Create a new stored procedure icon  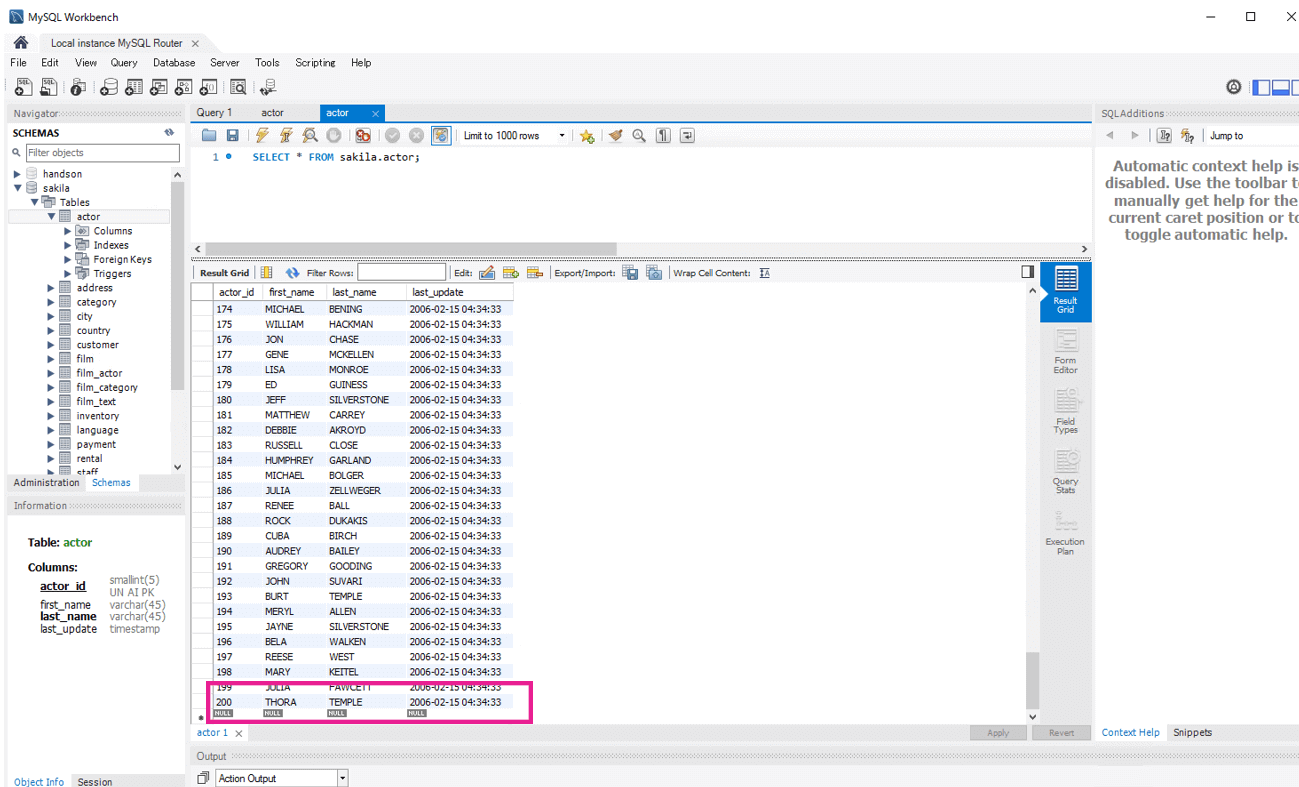pos(183,88)
